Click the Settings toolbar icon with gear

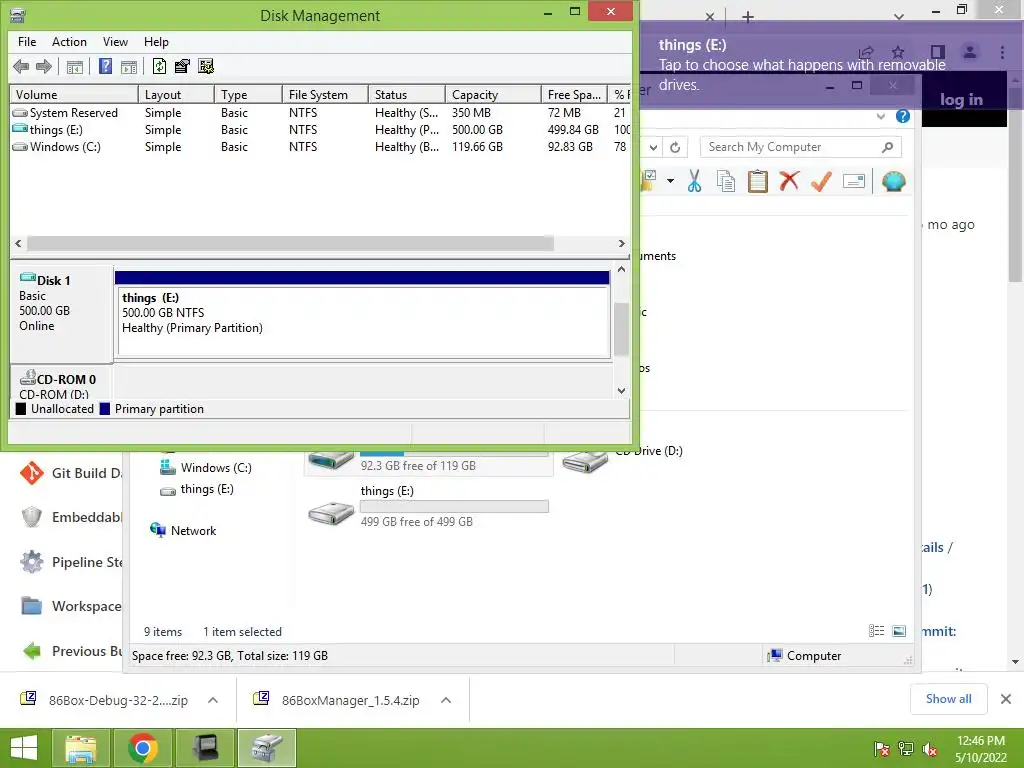click(206, 66)
